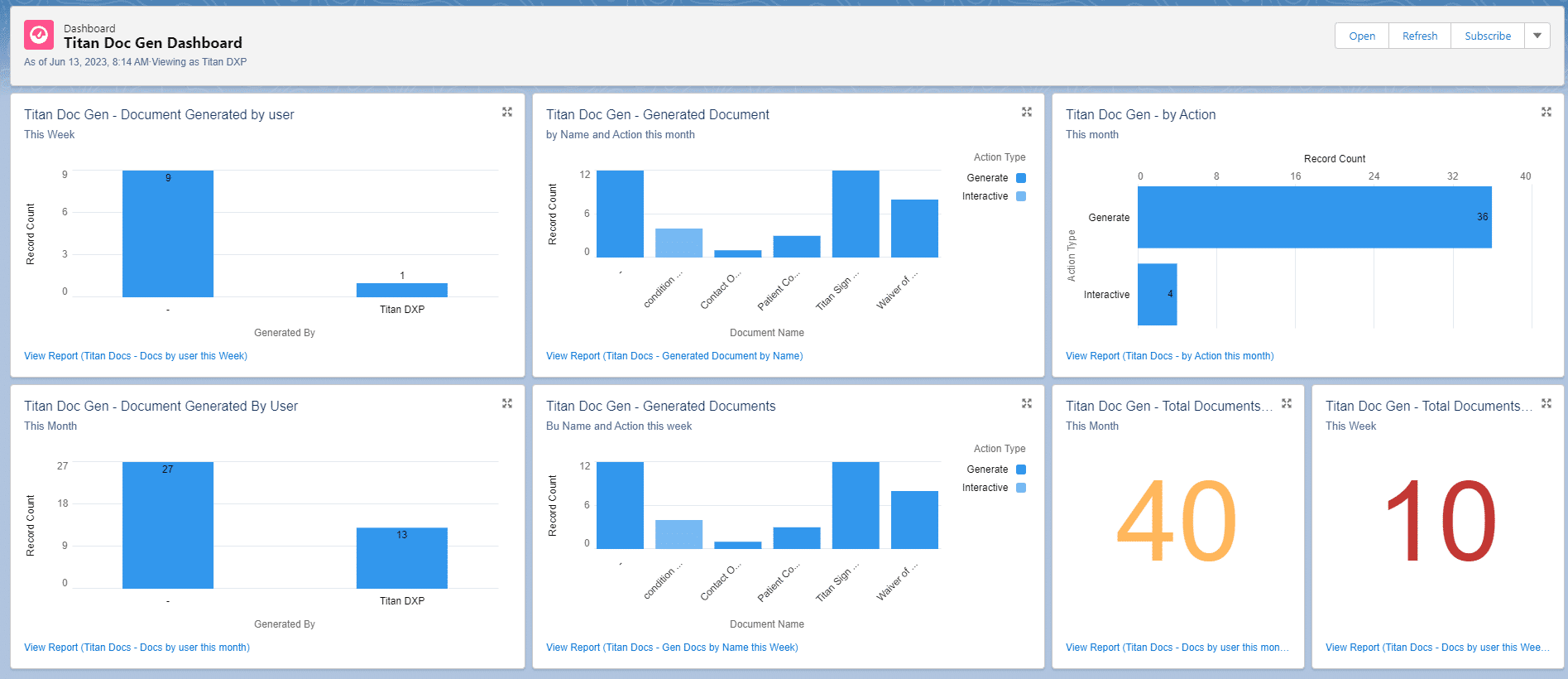The image size is (1568, 679).
Task: Refresh the dashboard
Action: click(x=1419, y=36)
